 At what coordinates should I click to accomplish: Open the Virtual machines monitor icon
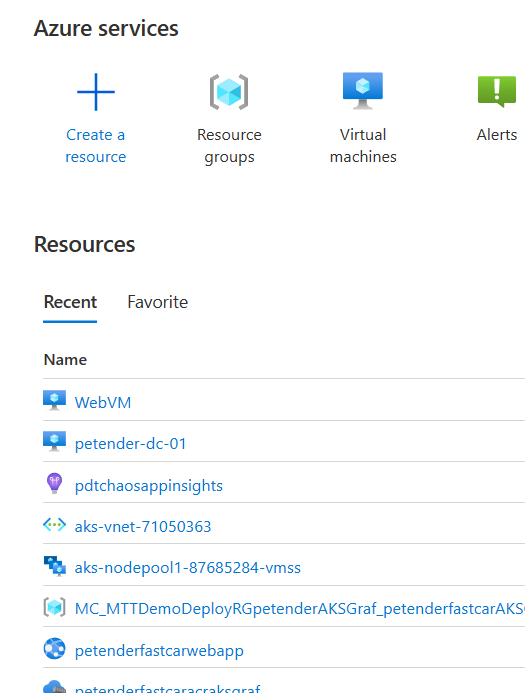pyautogui.click(x=363, y=91)
